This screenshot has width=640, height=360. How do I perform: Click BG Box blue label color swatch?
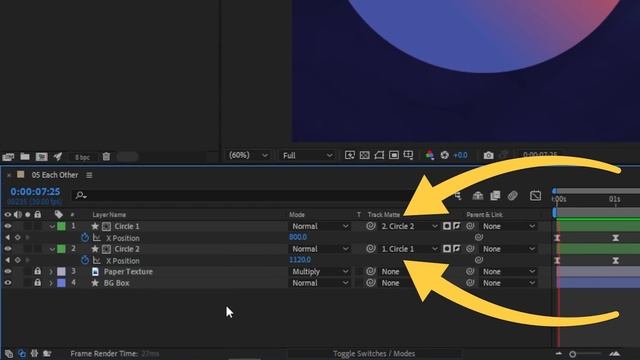pyautogui.click(x=61, y=282)
